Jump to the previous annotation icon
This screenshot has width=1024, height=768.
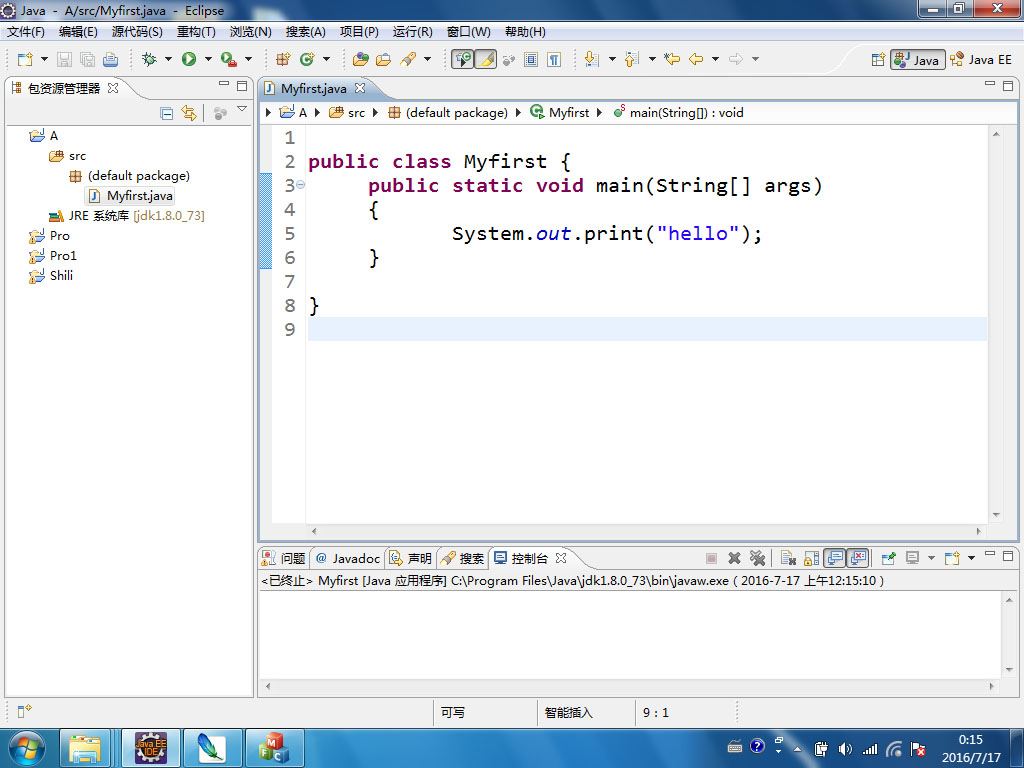pos(632,59)
